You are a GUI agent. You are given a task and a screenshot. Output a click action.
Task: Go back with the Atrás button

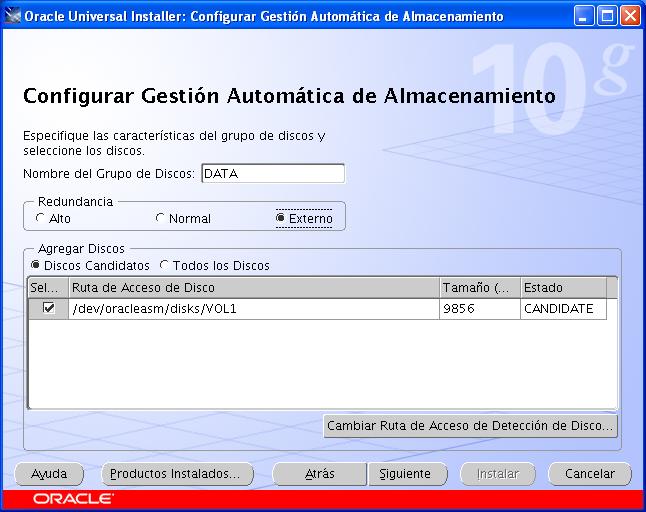(x=320, y=474)
